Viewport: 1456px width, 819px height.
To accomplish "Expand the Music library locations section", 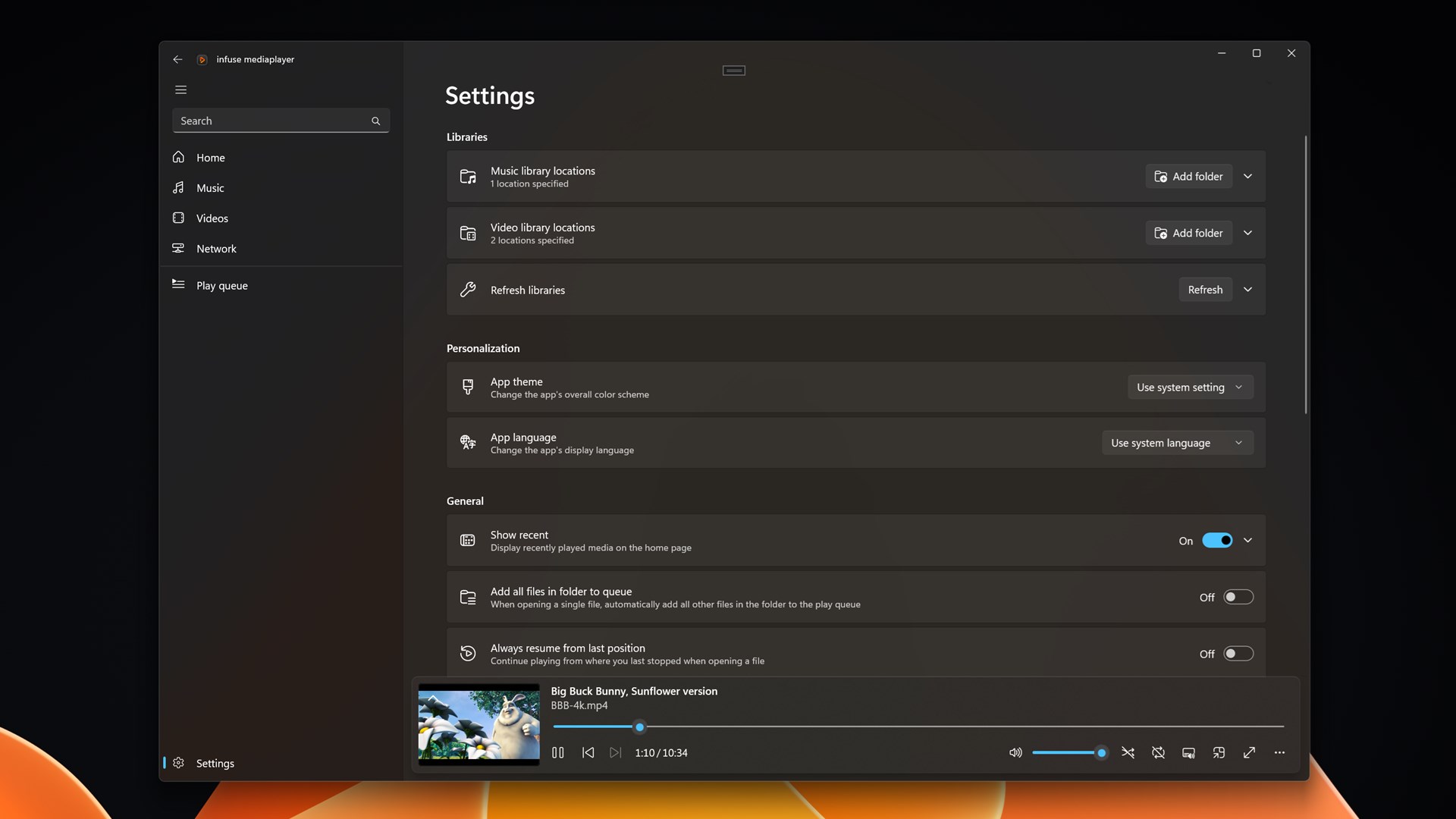I will [1247, 176].
